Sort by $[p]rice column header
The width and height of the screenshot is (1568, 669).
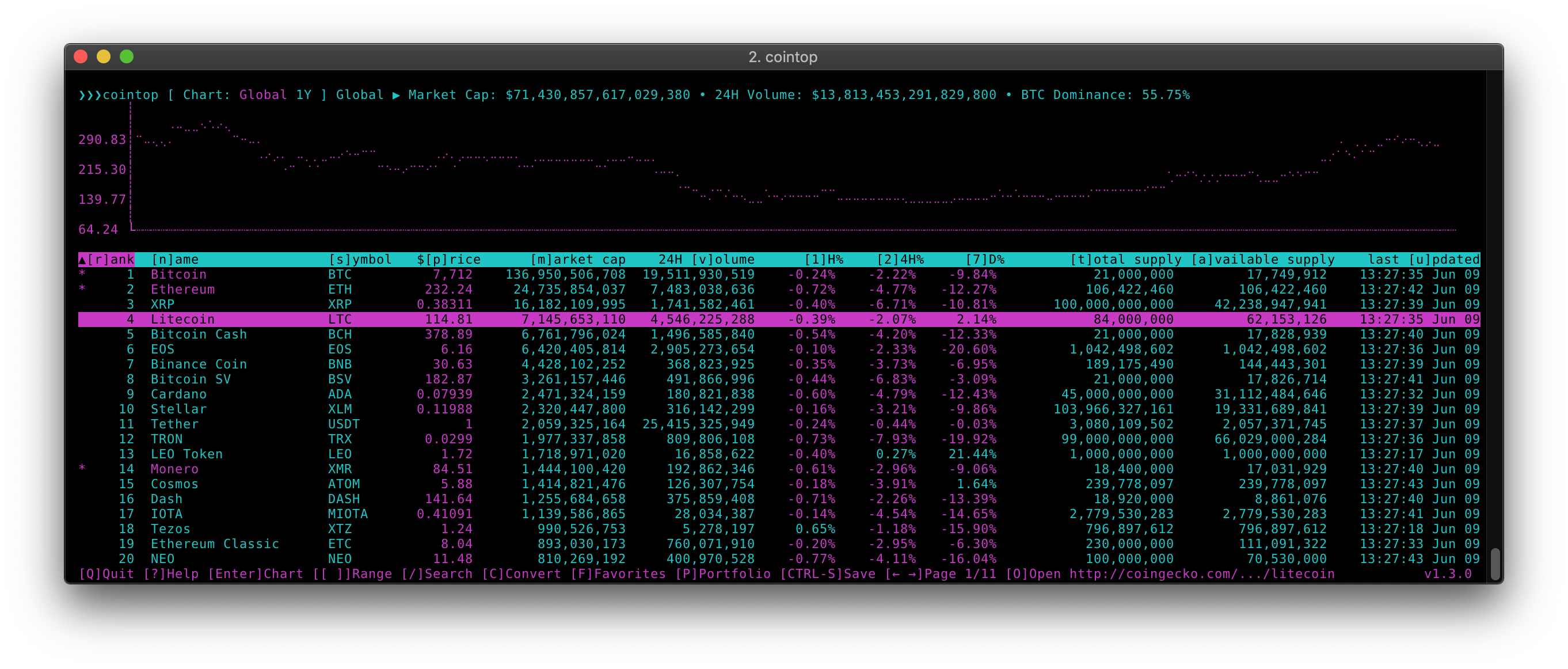448,259
